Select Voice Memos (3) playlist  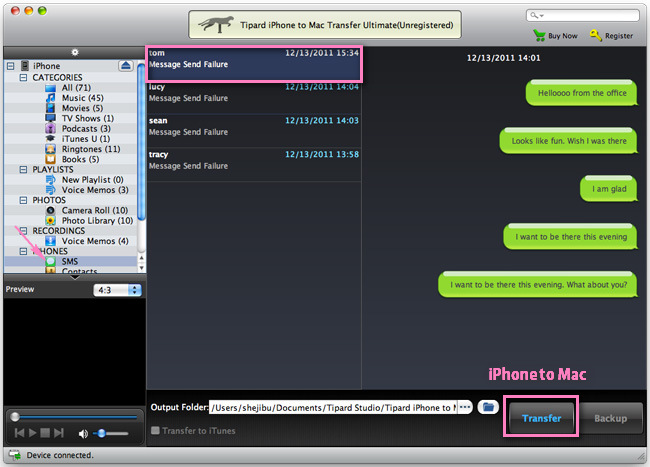(95, 190)
